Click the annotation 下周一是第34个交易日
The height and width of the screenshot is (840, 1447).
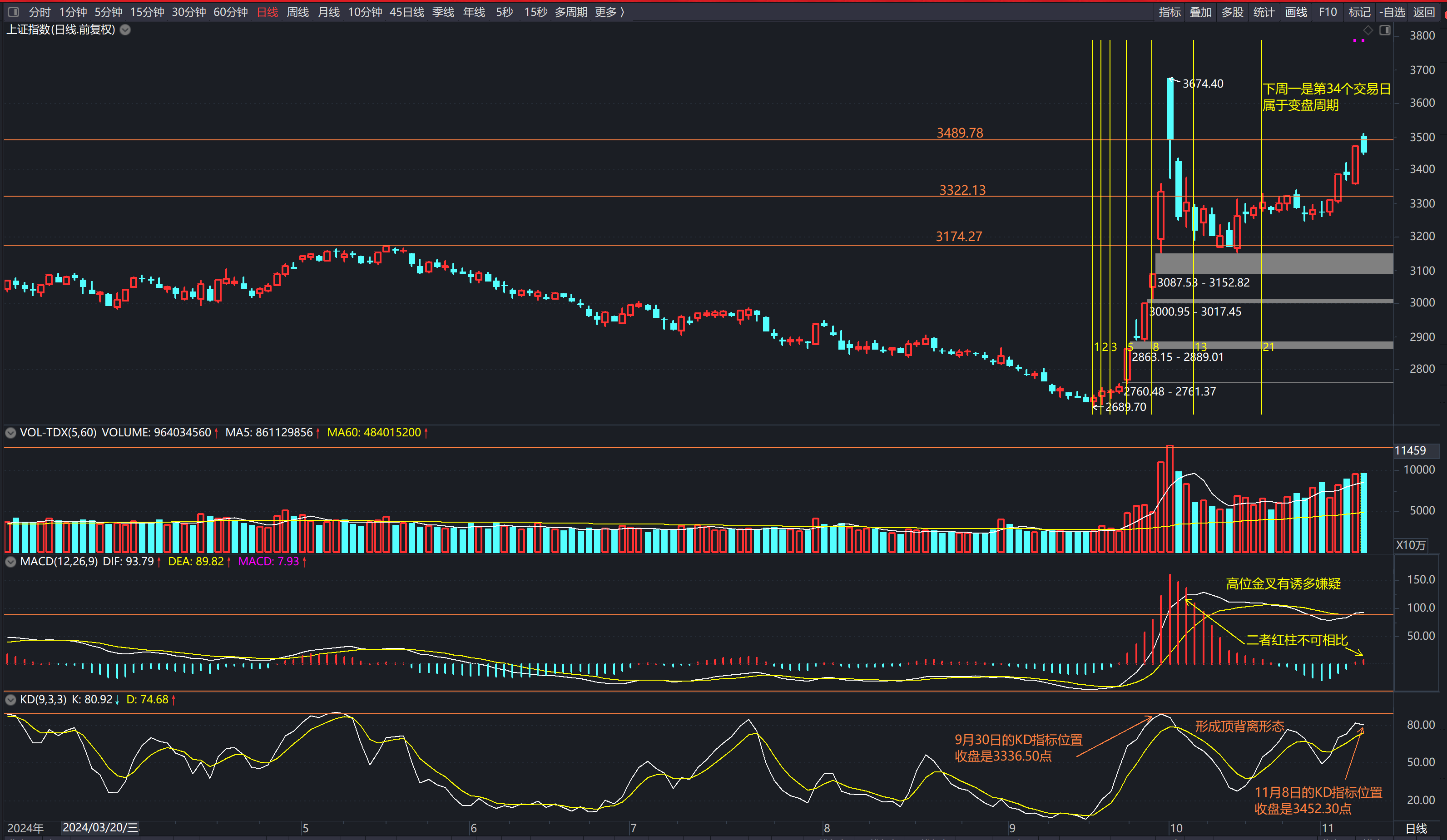(x=1326, y=89)
